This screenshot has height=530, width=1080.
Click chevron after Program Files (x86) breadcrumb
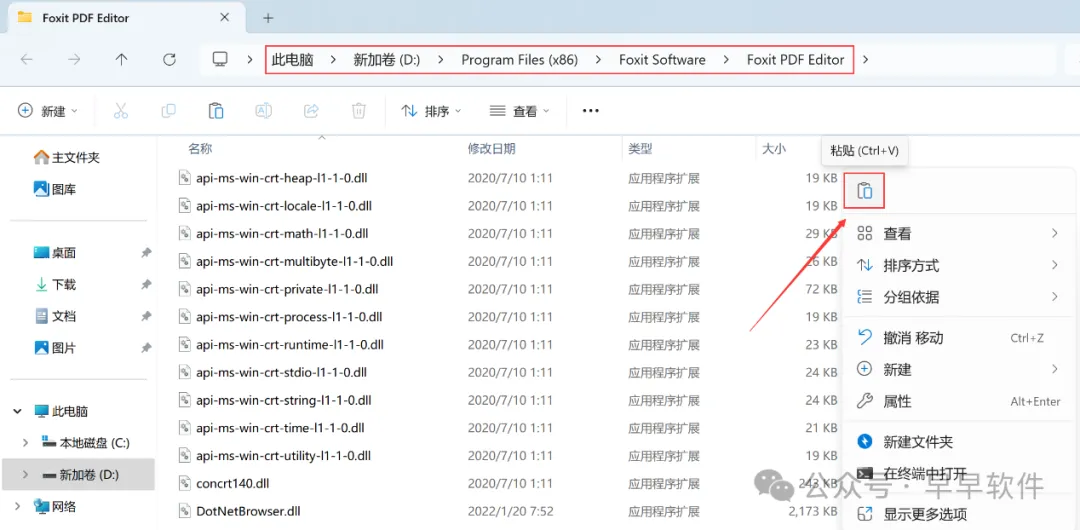point(599,60)
